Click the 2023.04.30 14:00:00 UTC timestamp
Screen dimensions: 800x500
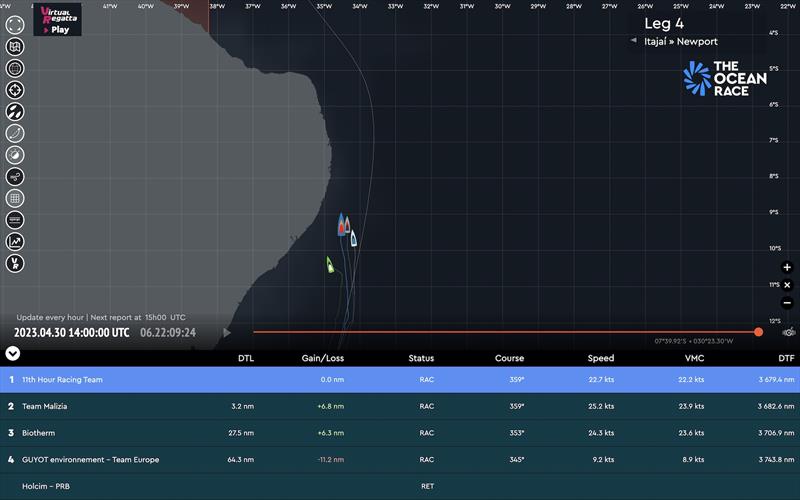pos(71,333)
